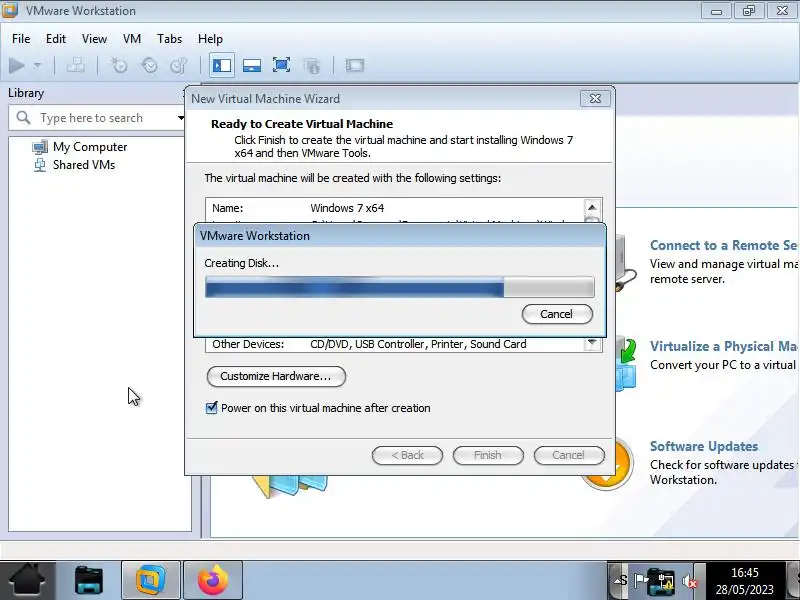Viewport: 800px width, 600px height.
Task: Click the Creating Disk progress bar
Action: tap(399, 287)
